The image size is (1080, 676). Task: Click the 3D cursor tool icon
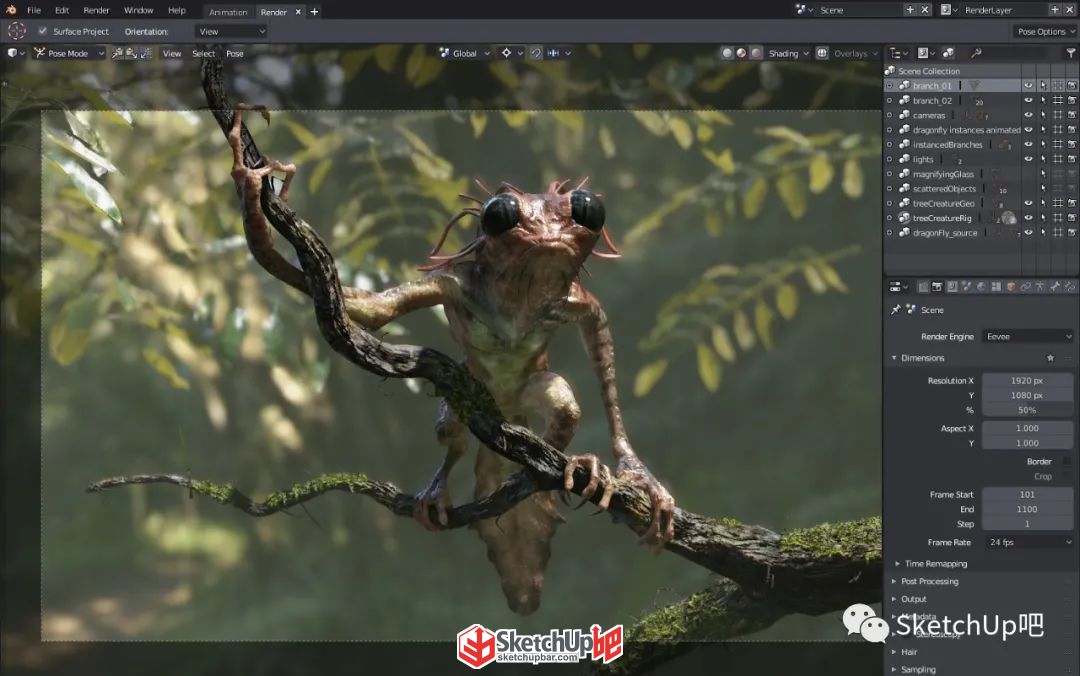[17, 31]
